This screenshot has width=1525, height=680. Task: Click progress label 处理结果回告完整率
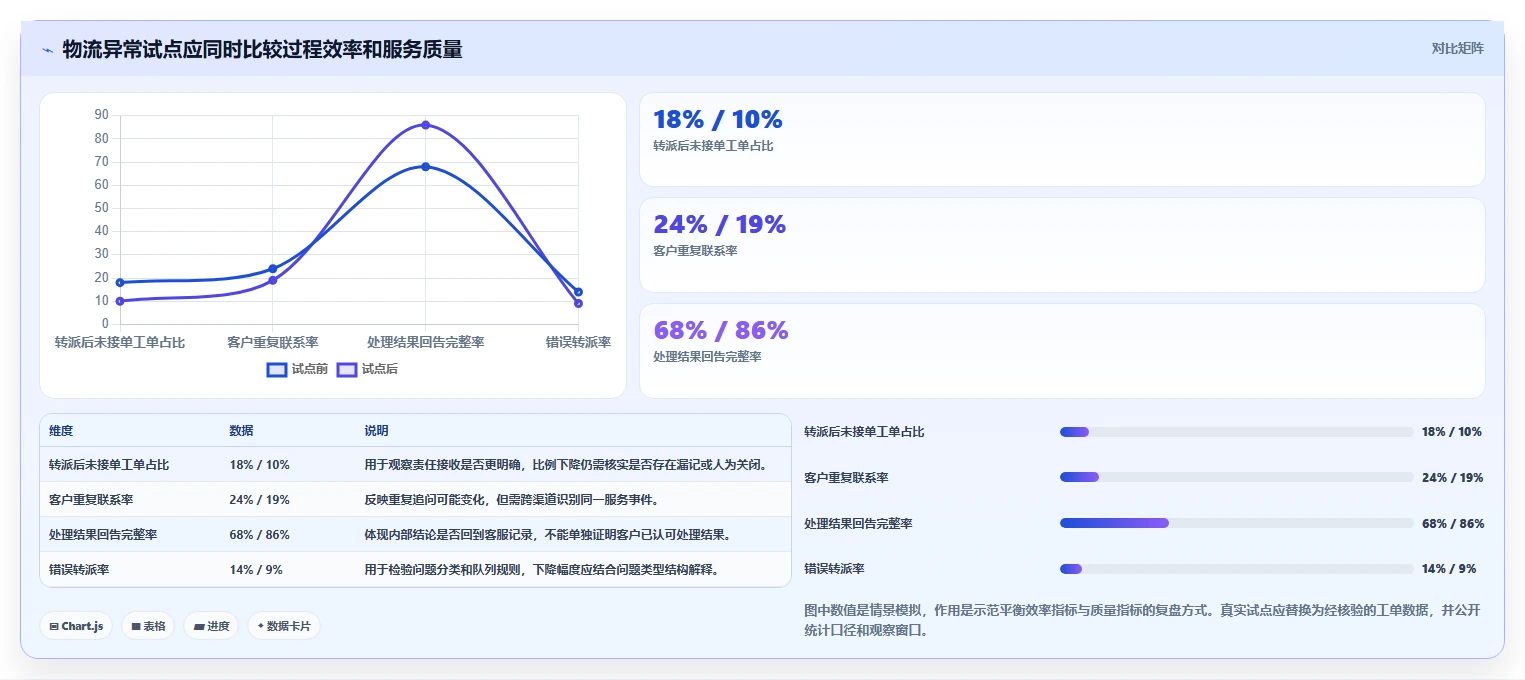(x=858, y=523)
